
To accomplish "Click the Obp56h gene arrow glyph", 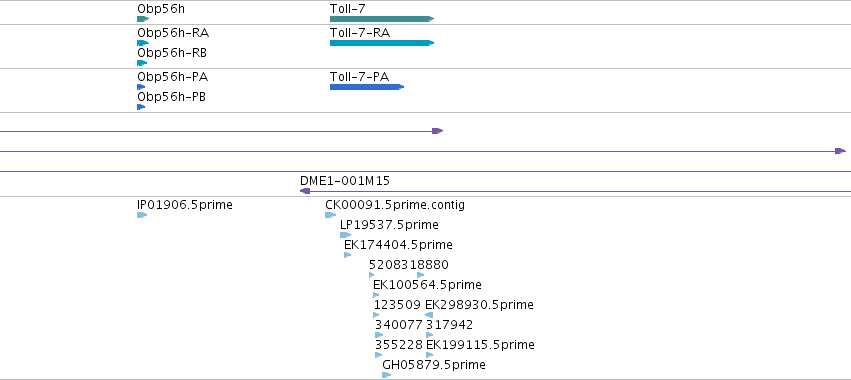I will [143, 19].
